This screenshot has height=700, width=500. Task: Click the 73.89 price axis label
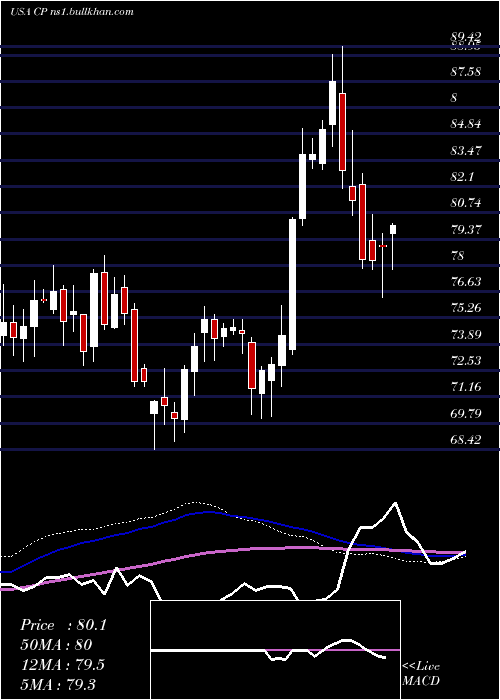click(x=466, y=334)
